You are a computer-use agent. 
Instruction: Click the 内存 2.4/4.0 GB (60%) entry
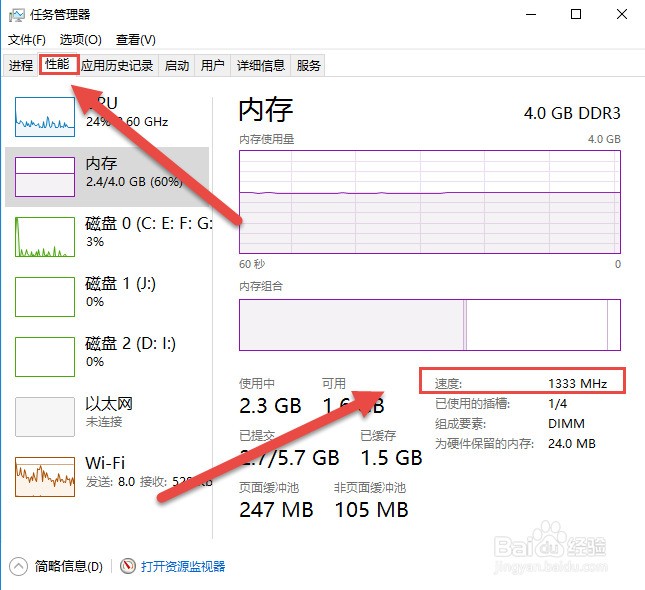(107, 177)
